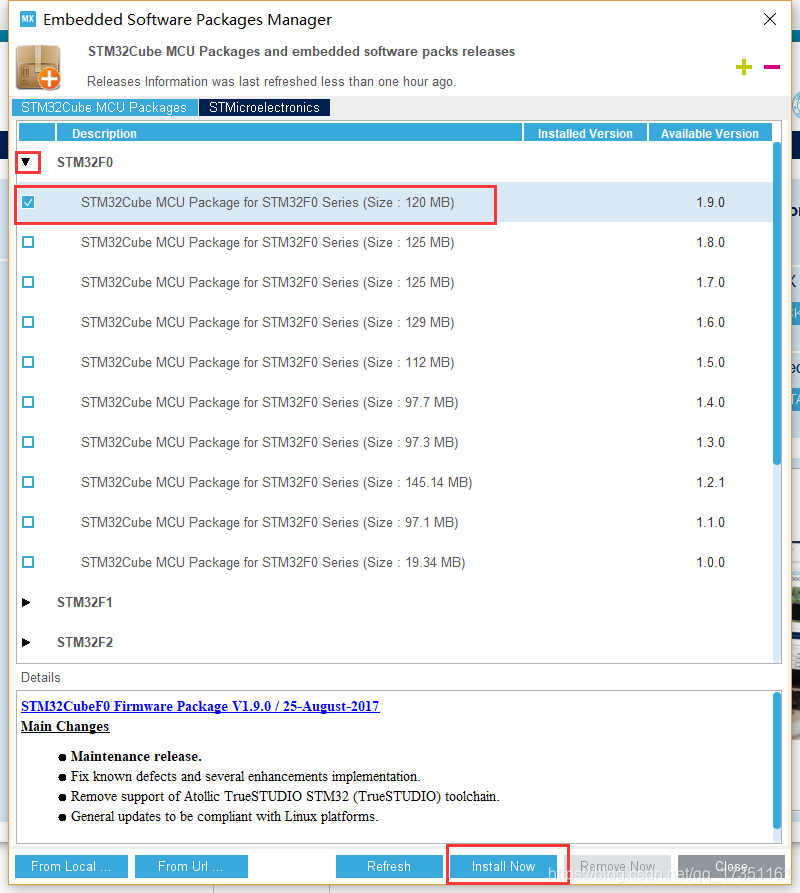Close the Embedded Software Packages Manager window

(770, 19)
